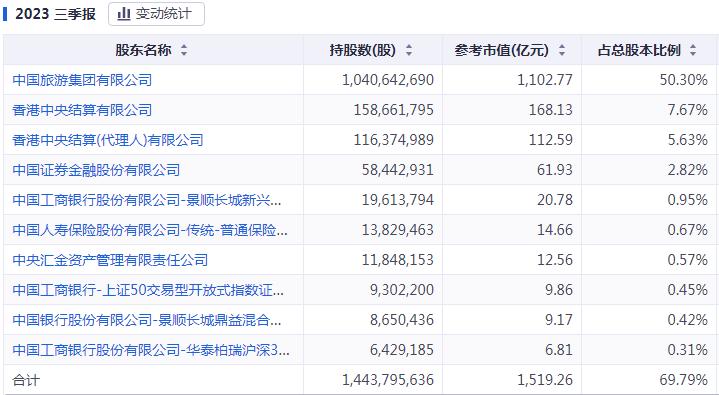
Task: Open 中央汇金资产管理有限责任公司 link
Action: (x=111, y=260)
